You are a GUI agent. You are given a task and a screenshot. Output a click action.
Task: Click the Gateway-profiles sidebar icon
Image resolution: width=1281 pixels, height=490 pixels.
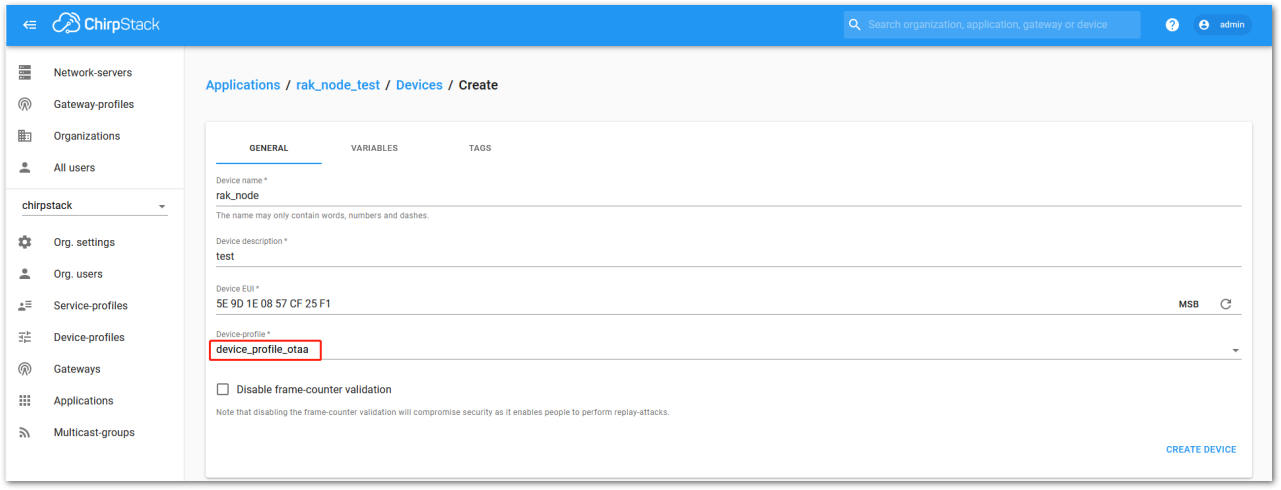[25, 104]
